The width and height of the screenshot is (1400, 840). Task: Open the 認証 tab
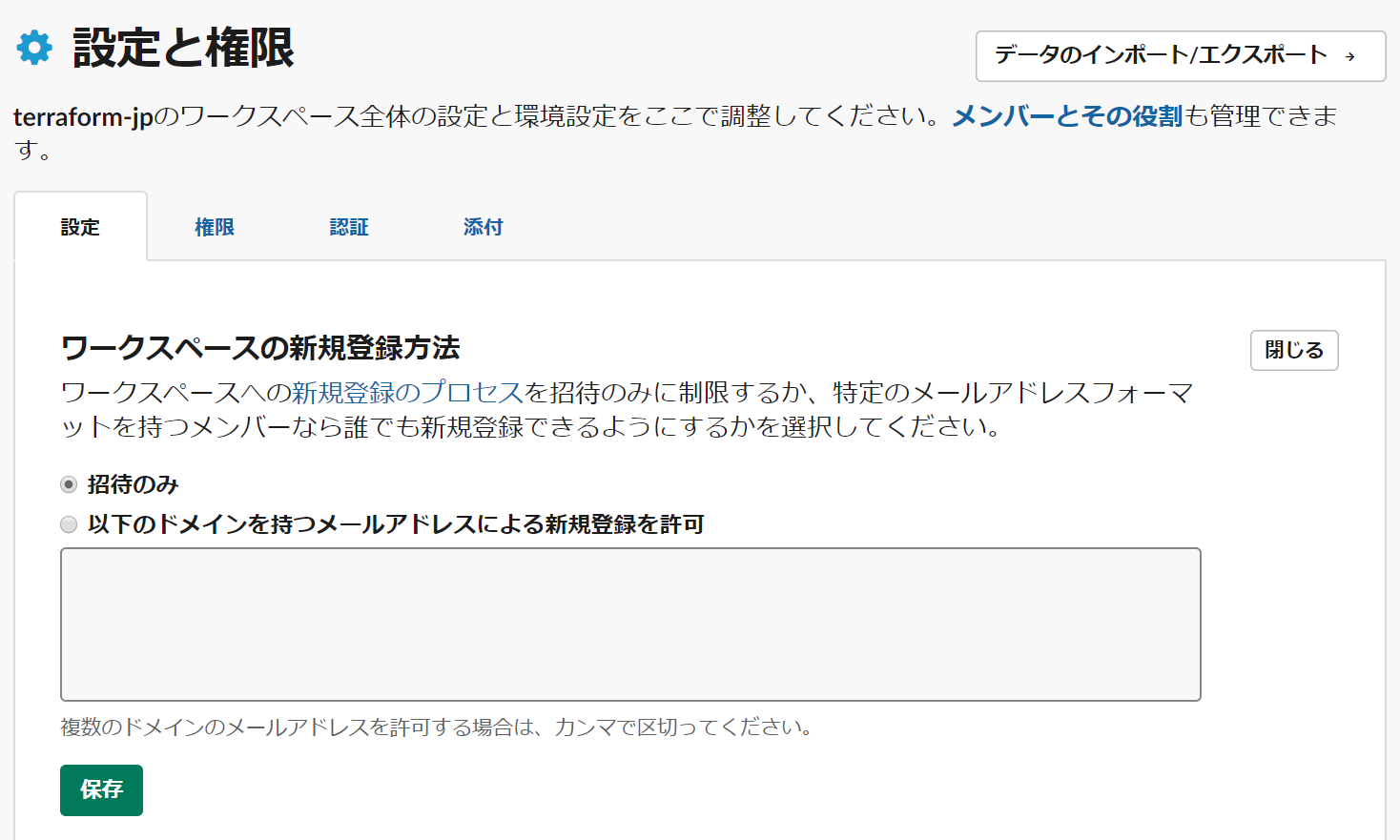tap(349, 227)
